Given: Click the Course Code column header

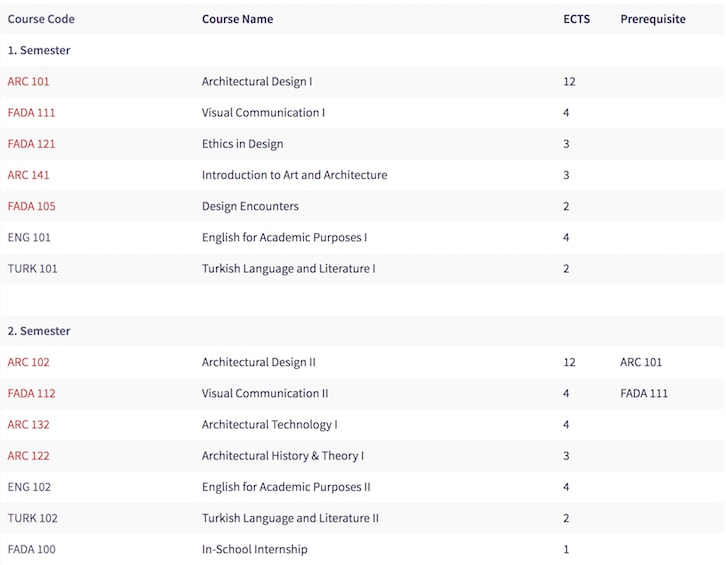Looking at the screenshot, I should [x=41, y=19].
